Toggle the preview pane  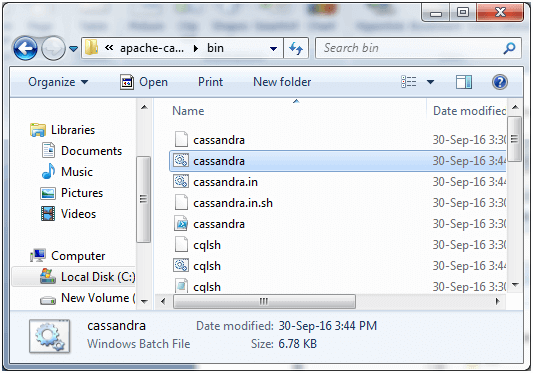point(464,82)
